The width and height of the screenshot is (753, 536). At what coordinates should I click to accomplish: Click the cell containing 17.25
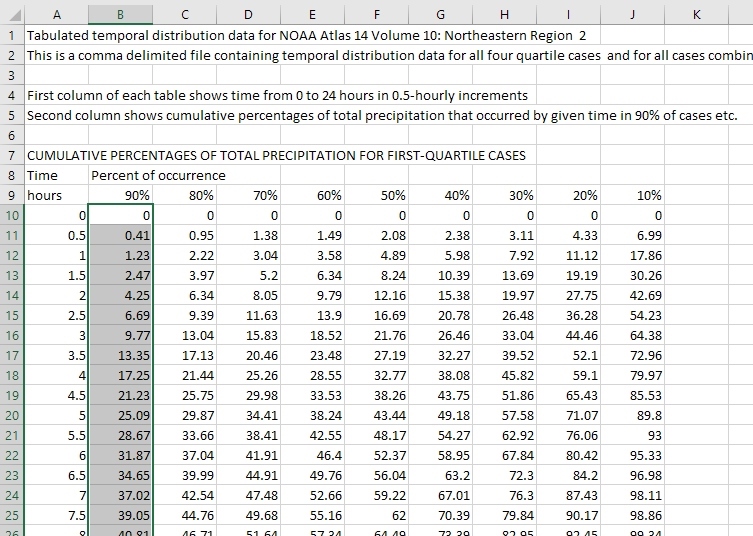click(x=120, y=375)
